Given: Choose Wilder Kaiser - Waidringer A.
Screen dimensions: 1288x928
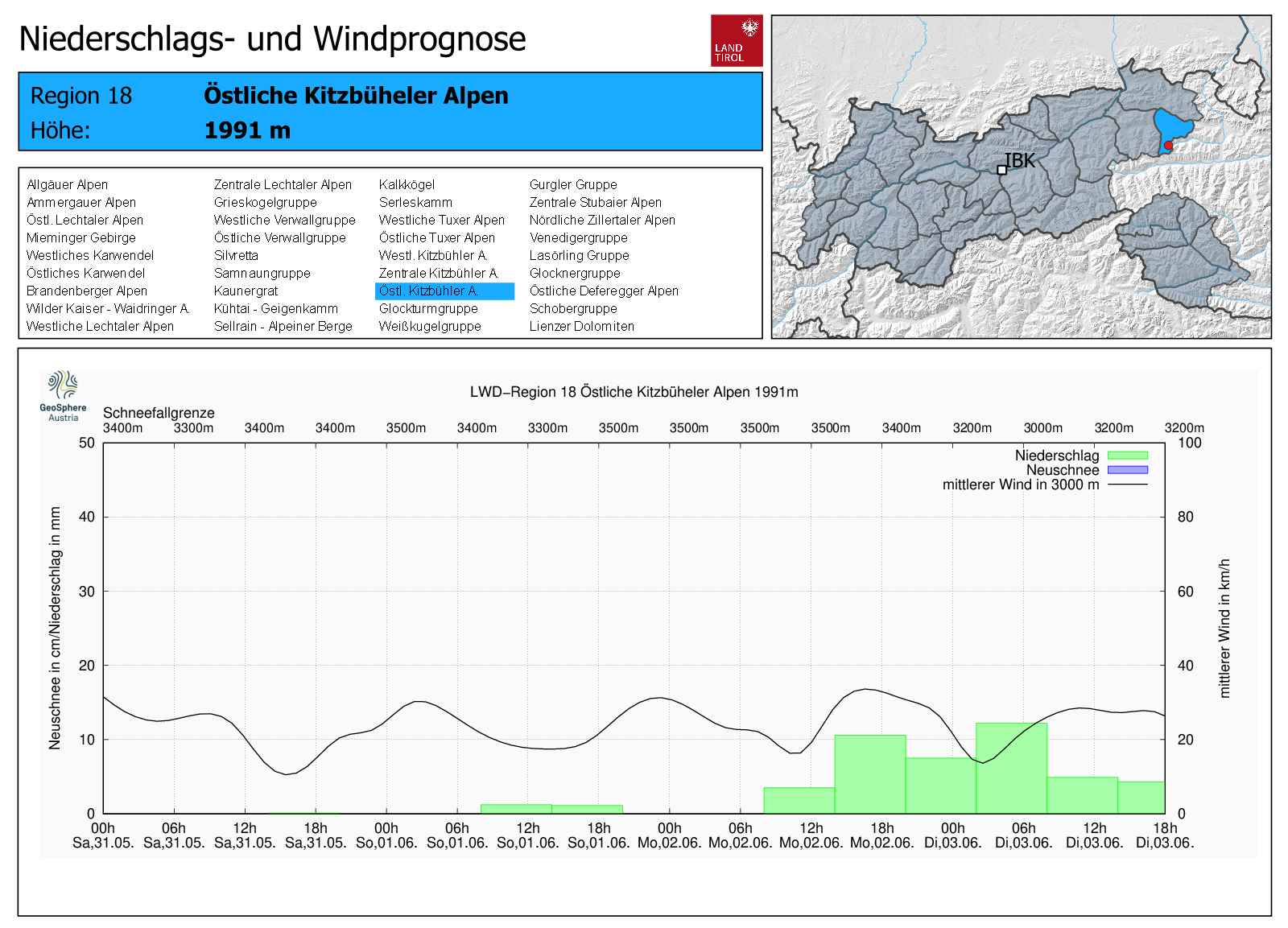Looking at the screenshot, I should pyautogui.click(x=108, y=309).
